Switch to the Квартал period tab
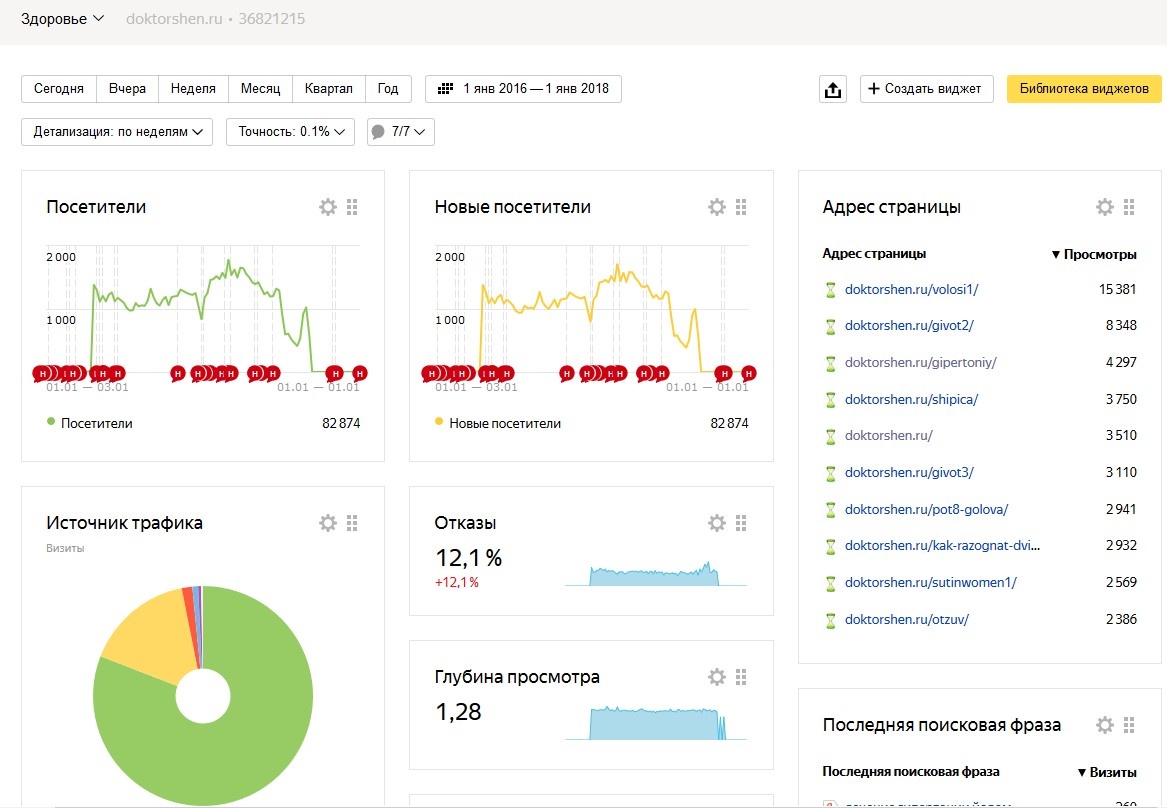This screenshot has width=1167, height=808. 329,89
